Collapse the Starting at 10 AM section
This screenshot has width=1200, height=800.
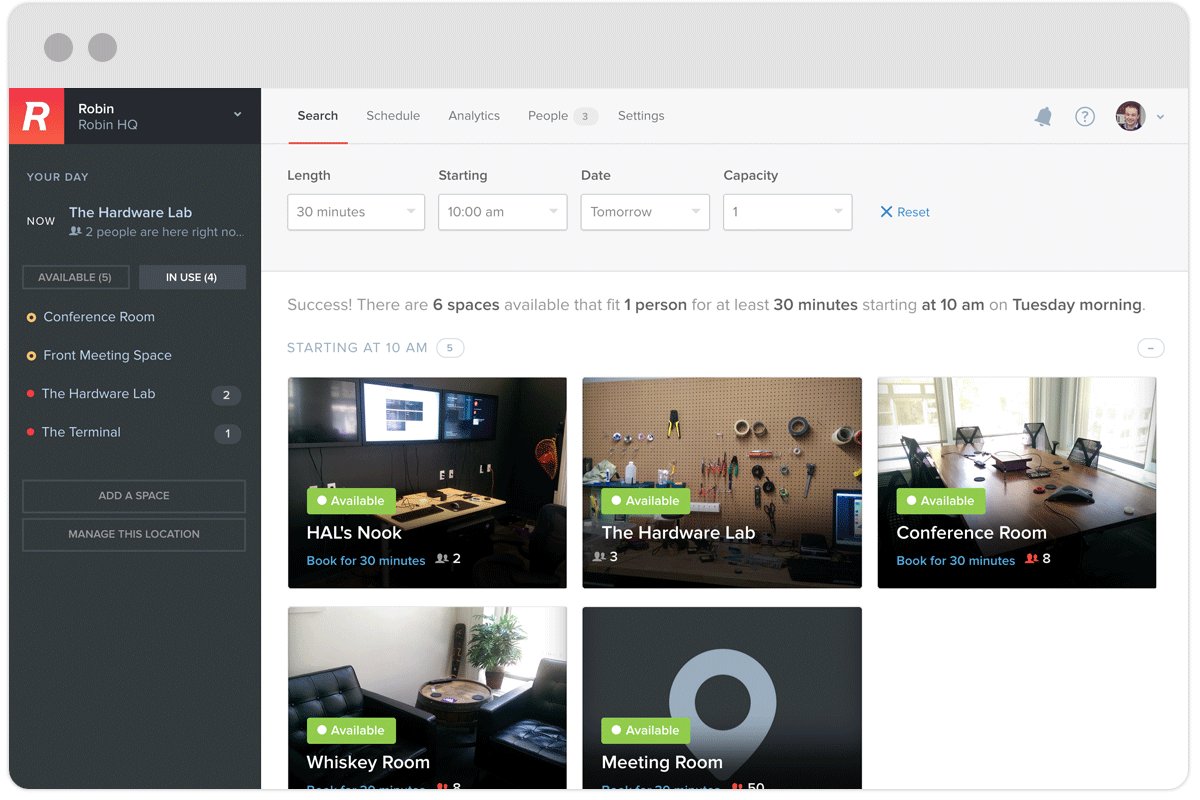click(1151, 348)
